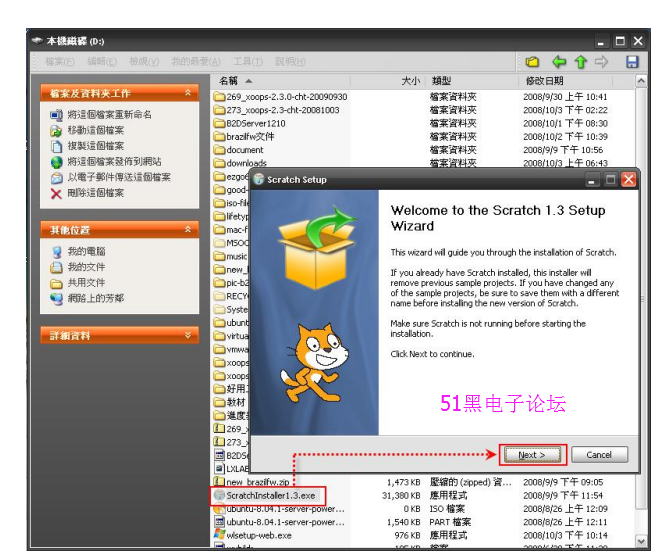661x559 pixels.
Task: Click the publish-file-to-web globe icon
Action: 56,162
